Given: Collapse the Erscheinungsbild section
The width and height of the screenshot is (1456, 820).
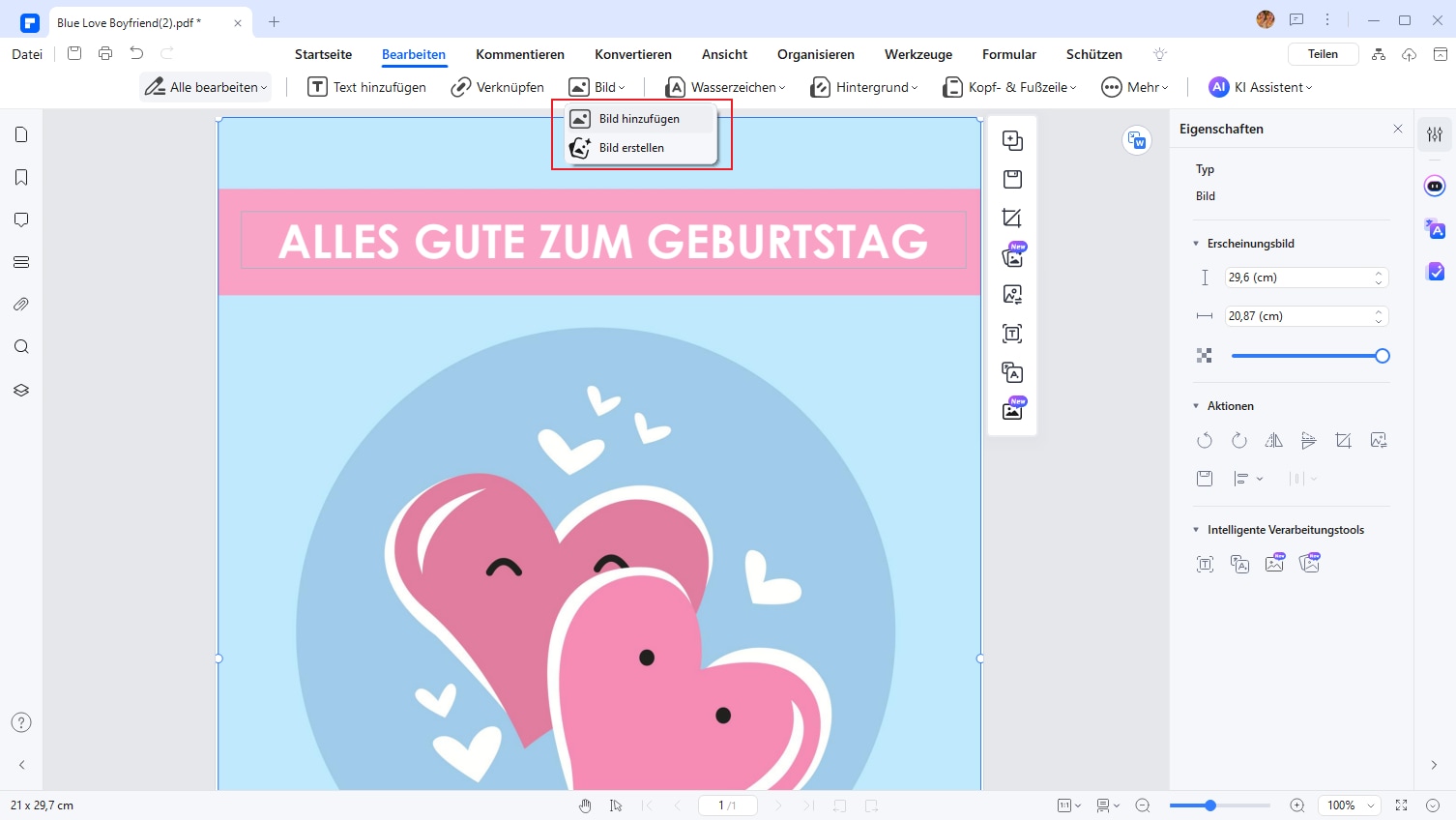Looking at the screenshot, I should [1196, 244].
